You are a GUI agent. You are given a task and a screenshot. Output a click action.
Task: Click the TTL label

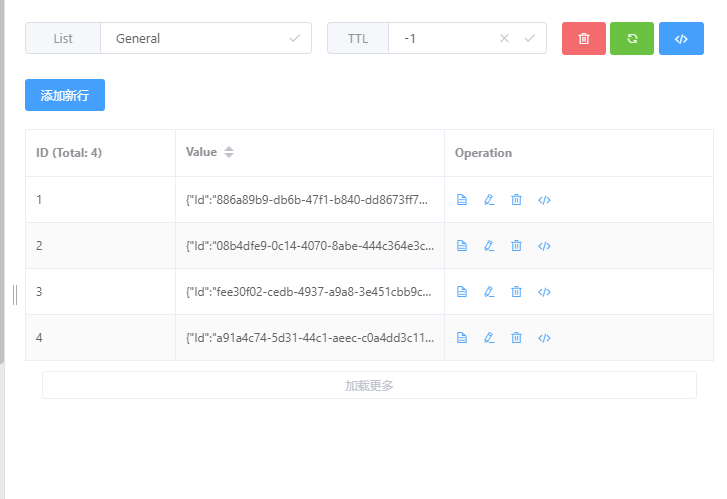point(358,38)
